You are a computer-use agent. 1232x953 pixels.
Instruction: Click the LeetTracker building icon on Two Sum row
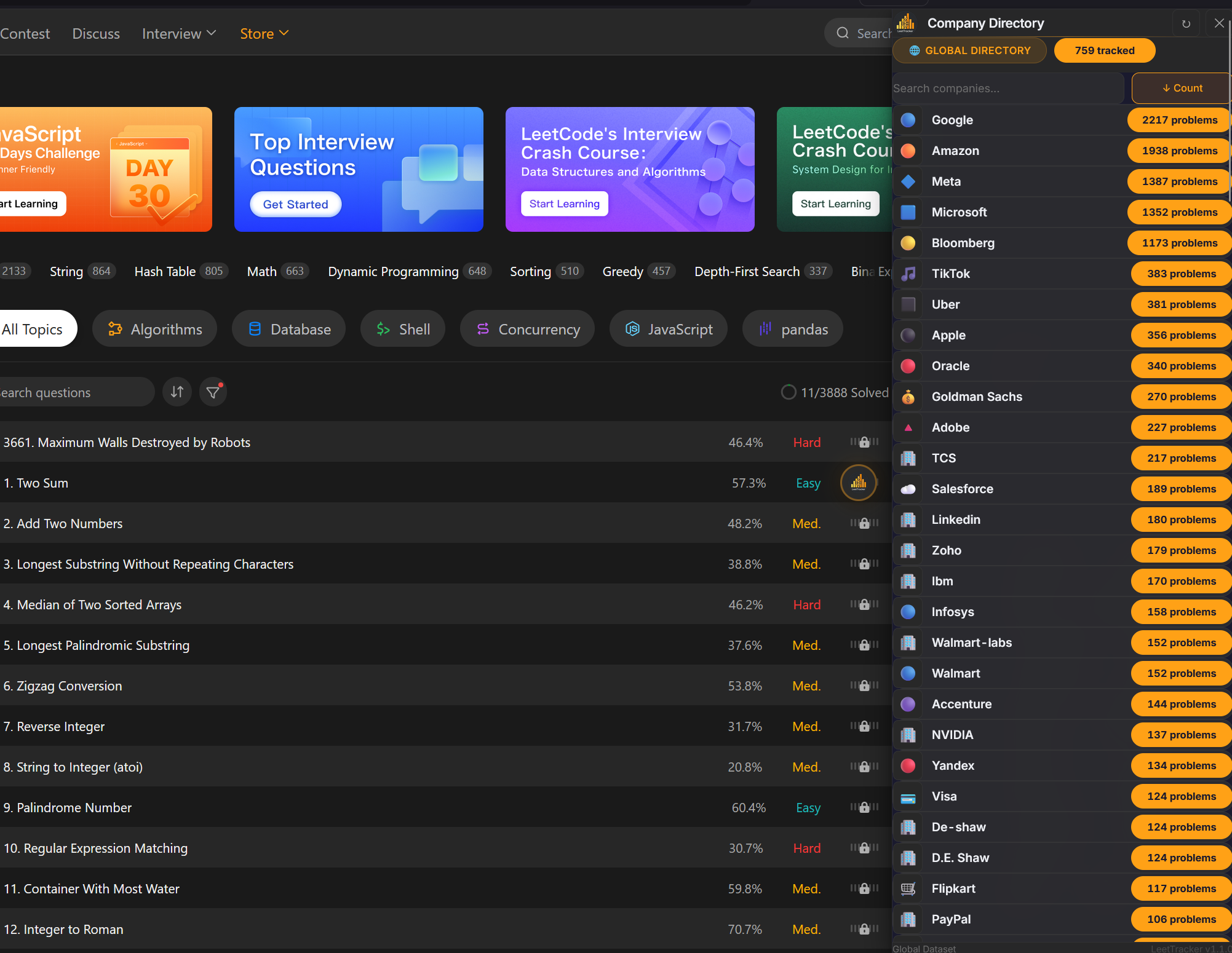[858, 483]
